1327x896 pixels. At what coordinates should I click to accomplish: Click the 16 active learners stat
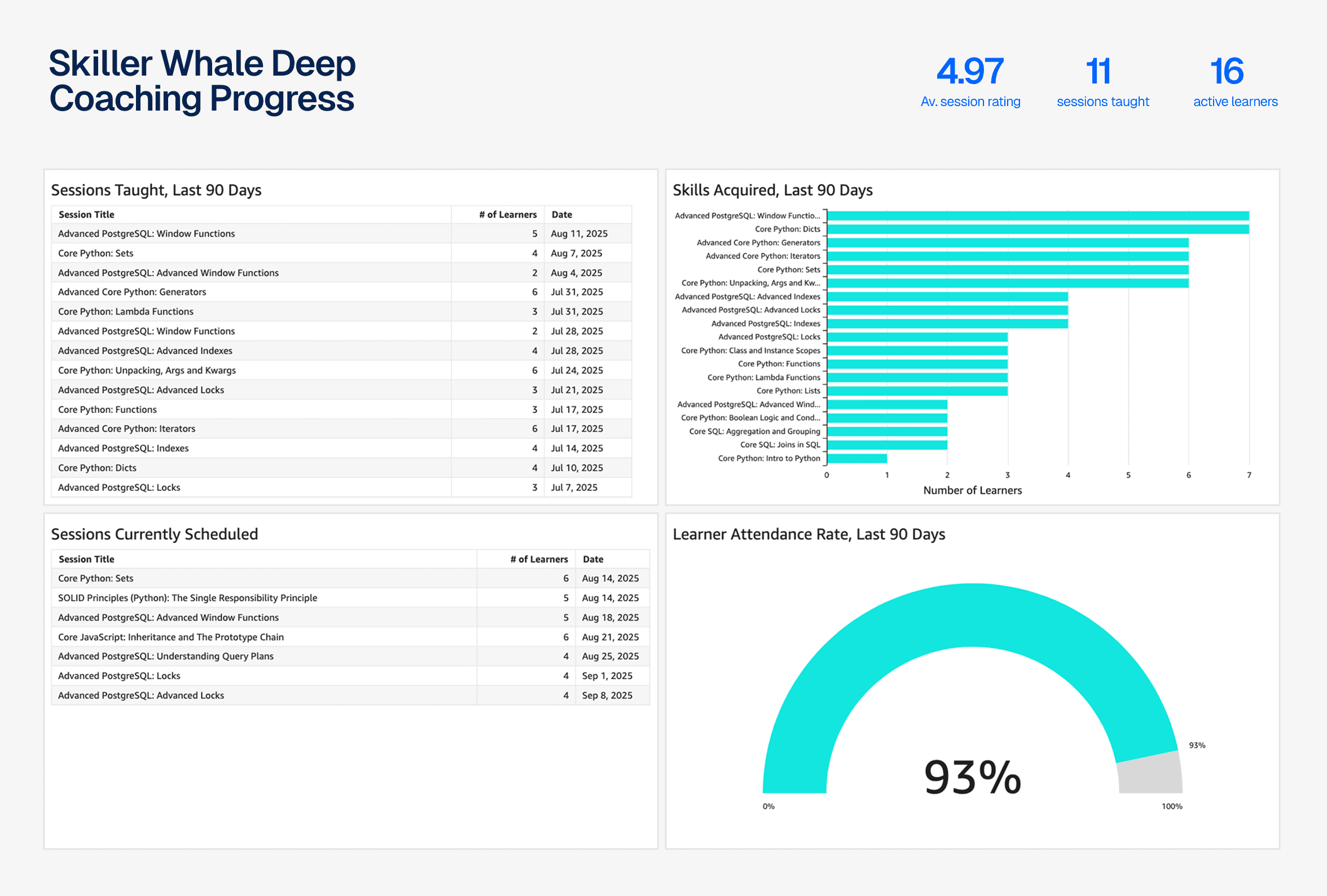point(1227,72)
